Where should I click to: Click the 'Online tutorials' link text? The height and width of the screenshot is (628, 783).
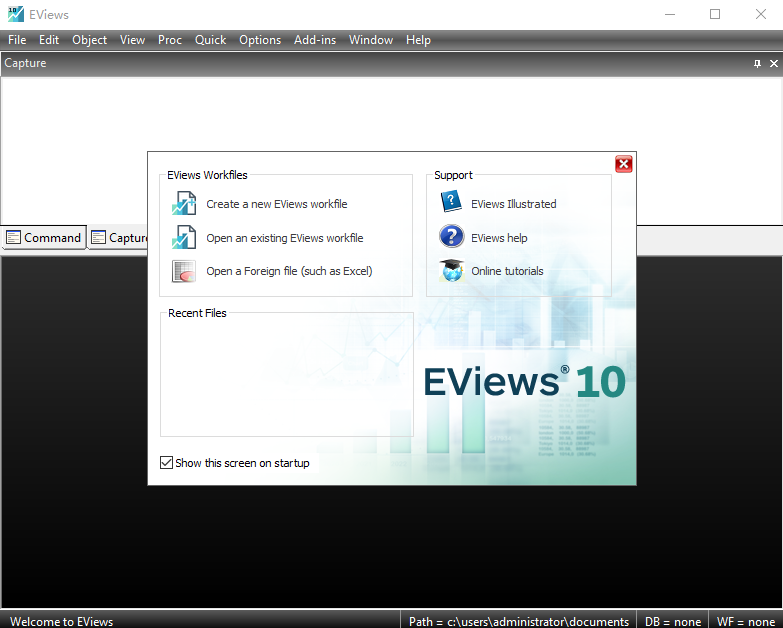point(507,271)
